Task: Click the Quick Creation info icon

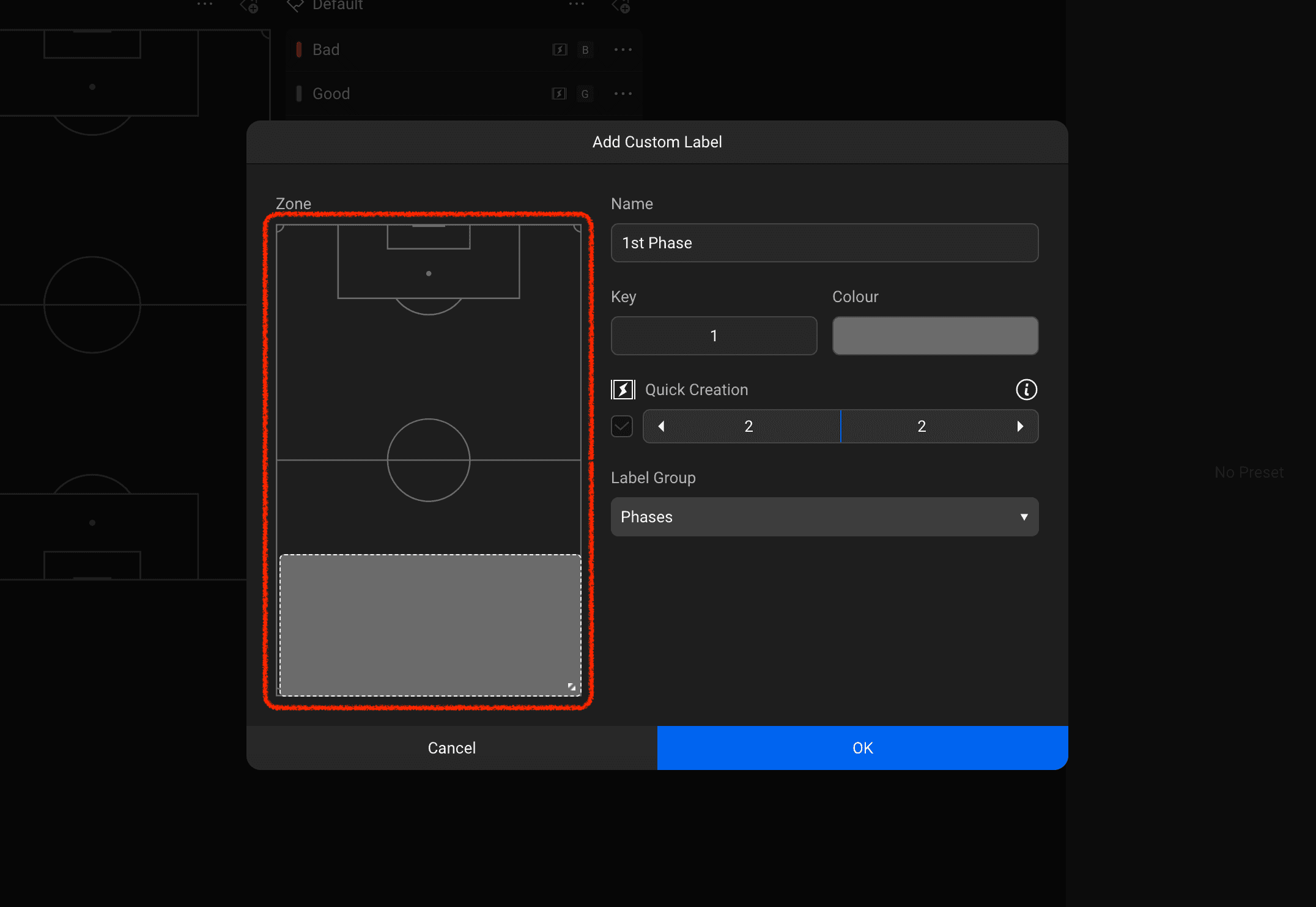Action: click(1026, 390)
